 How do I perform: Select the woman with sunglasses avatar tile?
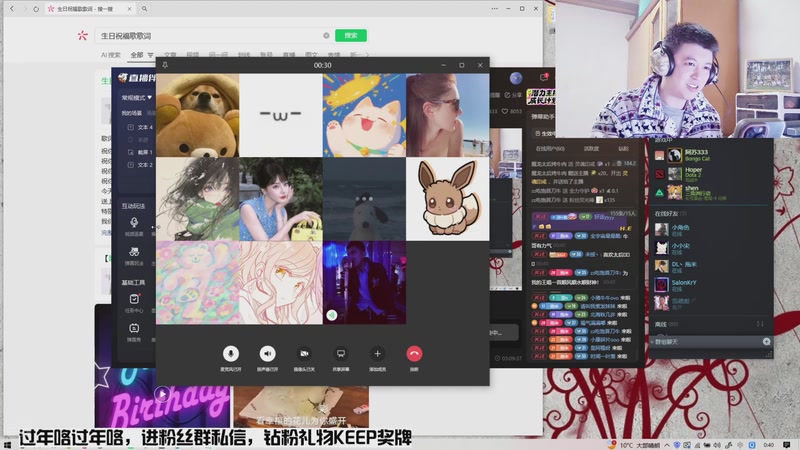point(447,115)
